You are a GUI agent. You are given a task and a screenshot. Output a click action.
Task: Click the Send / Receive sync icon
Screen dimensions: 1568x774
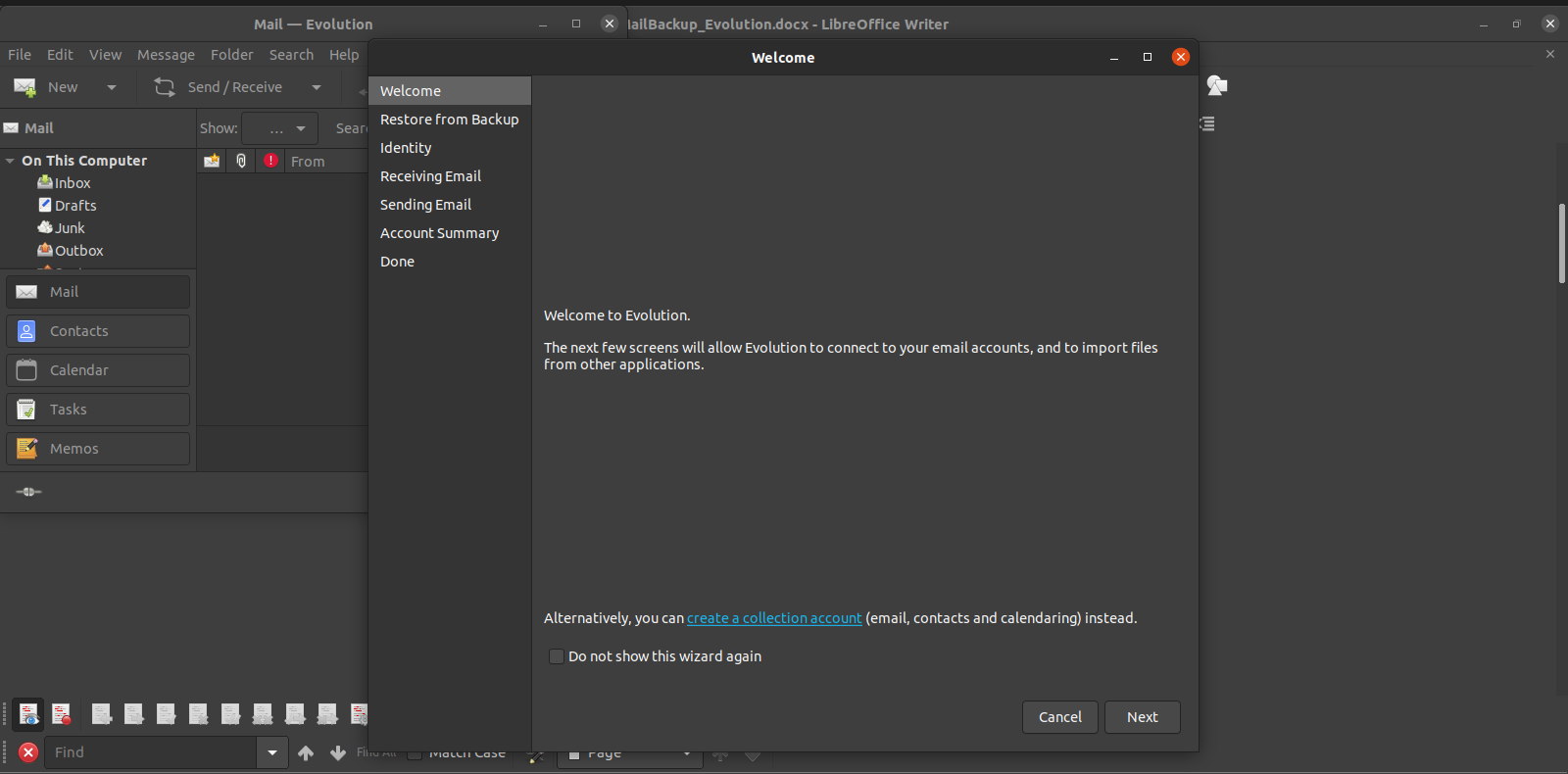point(165,87)
